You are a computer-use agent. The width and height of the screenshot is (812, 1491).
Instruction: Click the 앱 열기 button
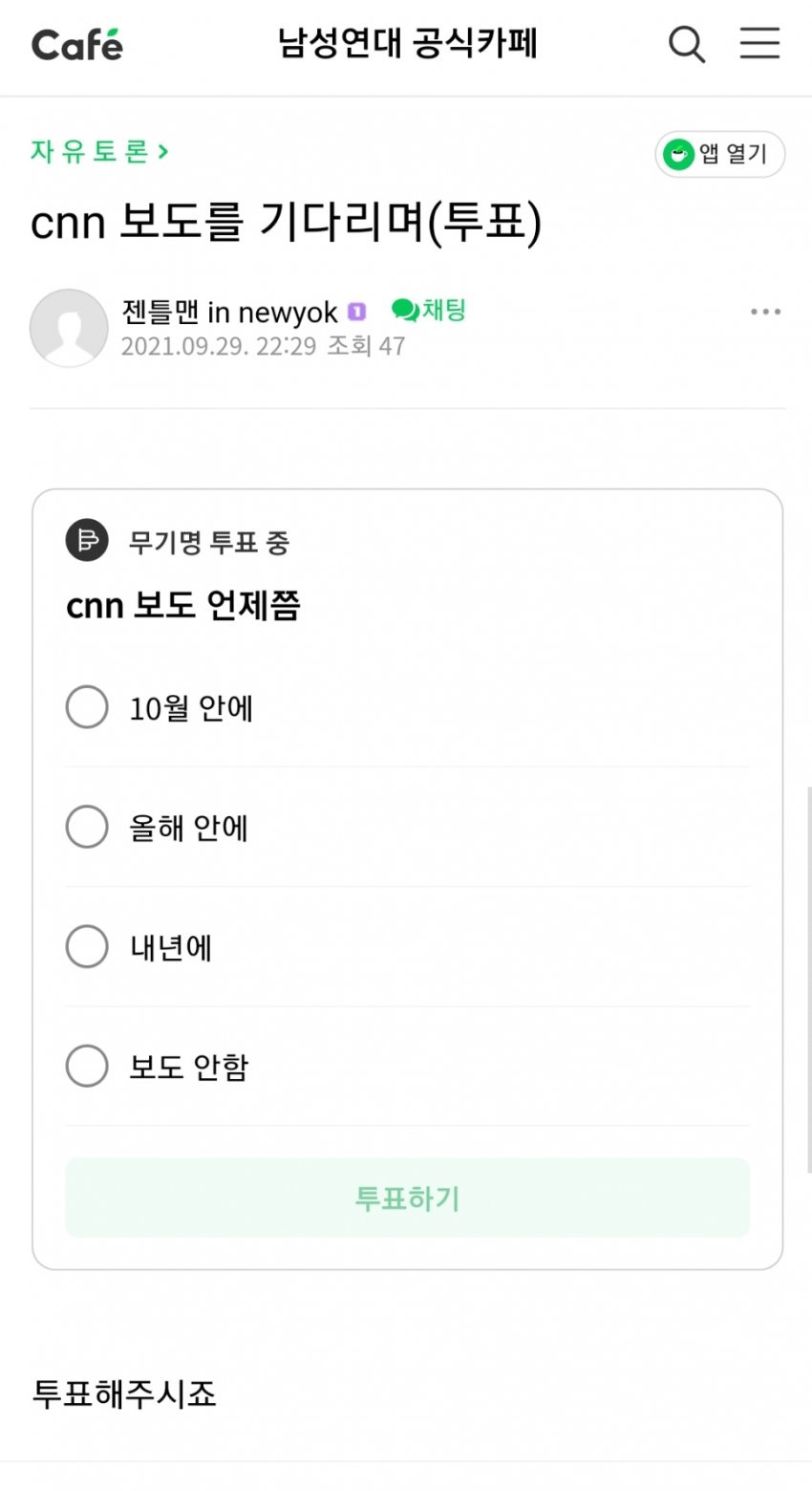pyautogui.click(x=719, y=154)
